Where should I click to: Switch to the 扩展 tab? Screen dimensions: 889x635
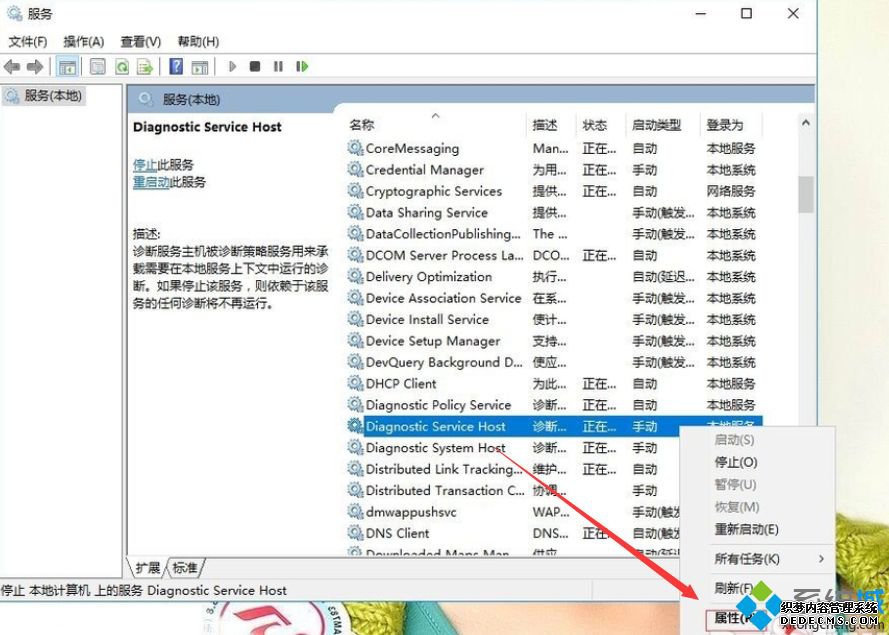click(x=147, y=568)
